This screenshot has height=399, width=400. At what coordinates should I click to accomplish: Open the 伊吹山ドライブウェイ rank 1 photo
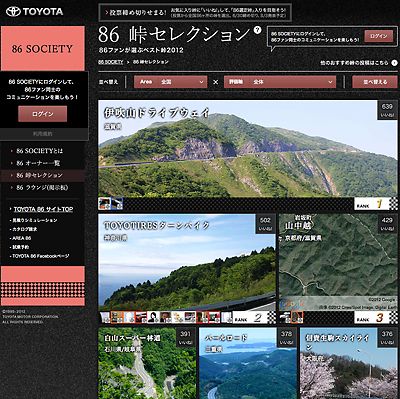click(248, 148)
